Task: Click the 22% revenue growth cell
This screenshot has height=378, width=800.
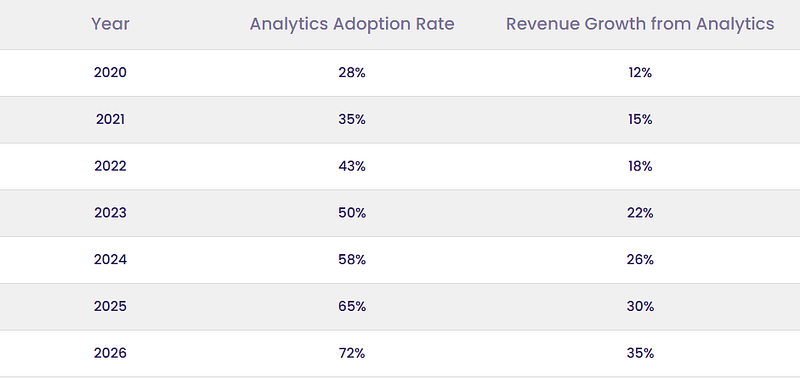Action: coord(640,213)
